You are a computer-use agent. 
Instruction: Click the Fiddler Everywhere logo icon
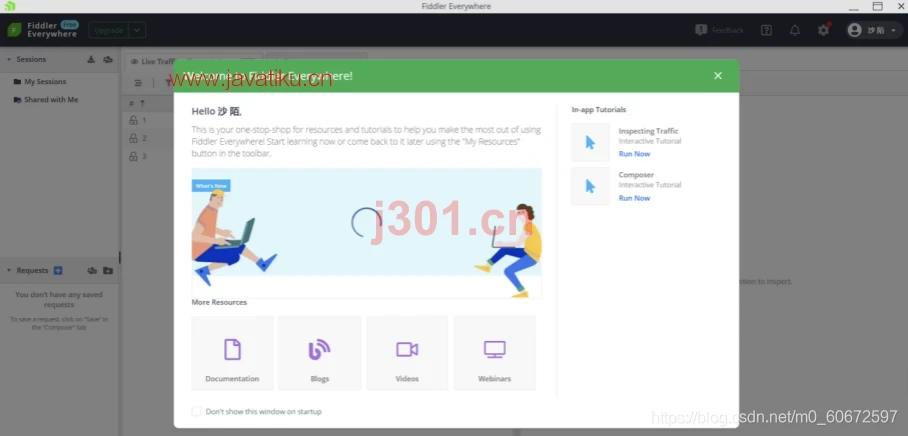[14, 30]
